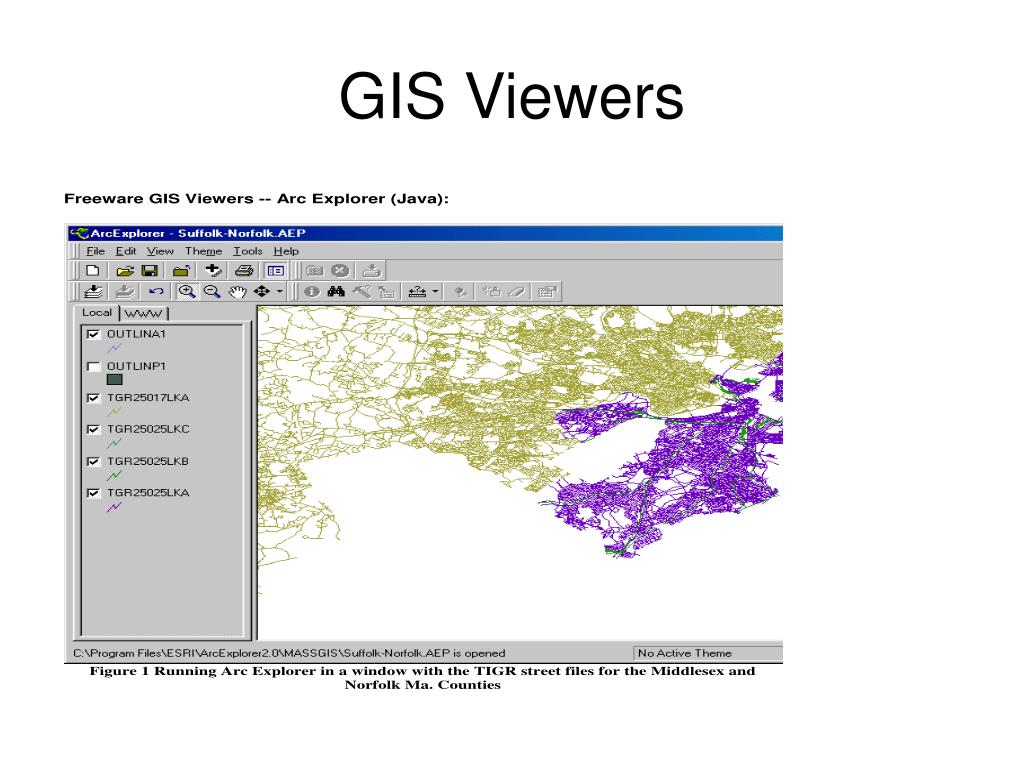Viewport: 1024px width, 768px height.
Task: Click the greyed-out round X stop icon
Action: click(x=340, y=270)
